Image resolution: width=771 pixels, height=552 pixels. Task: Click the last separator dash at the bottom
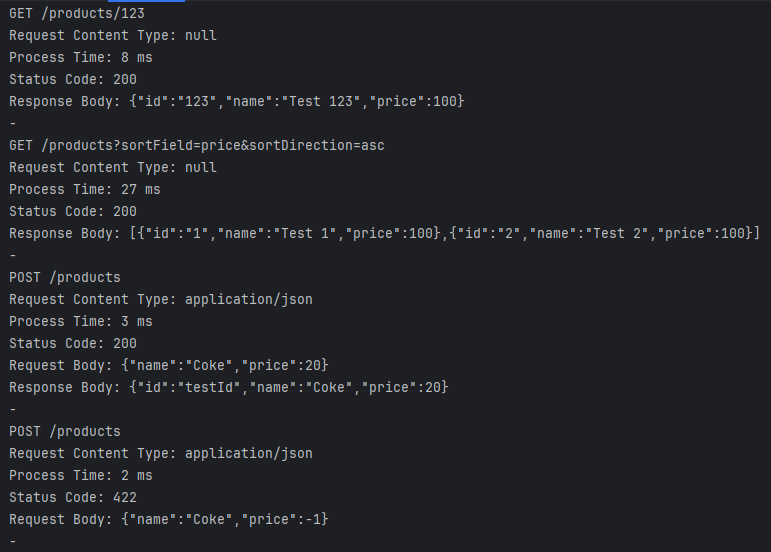(13, 542)
